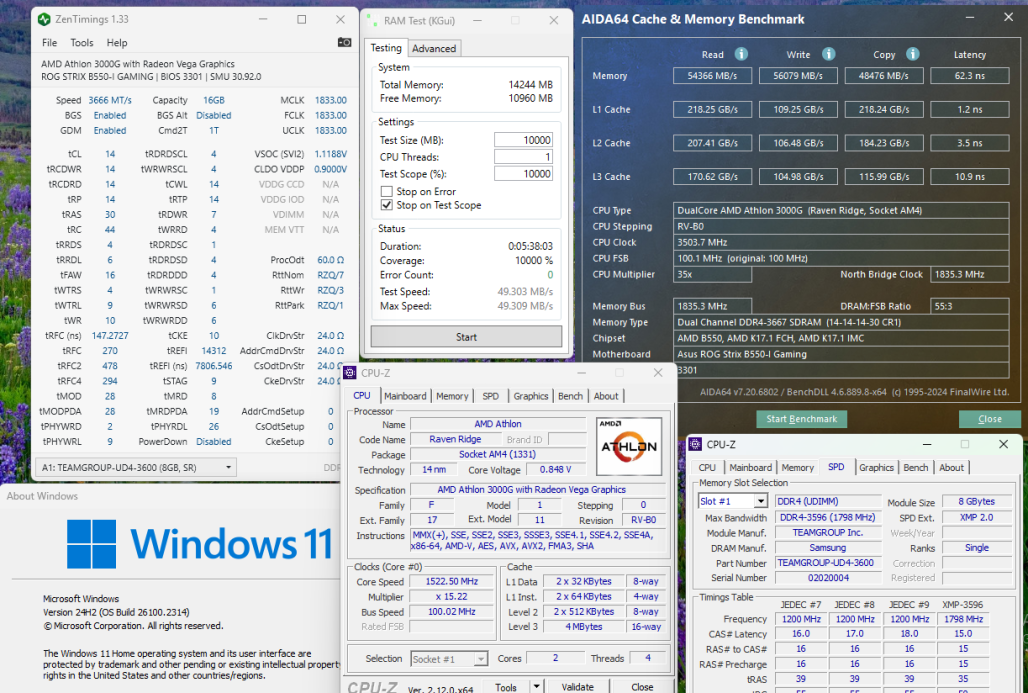The width and height of the screenshot is (1028, 693).
Task: Open the Socket #1 selection dropdown
Action: click(481, 659)
